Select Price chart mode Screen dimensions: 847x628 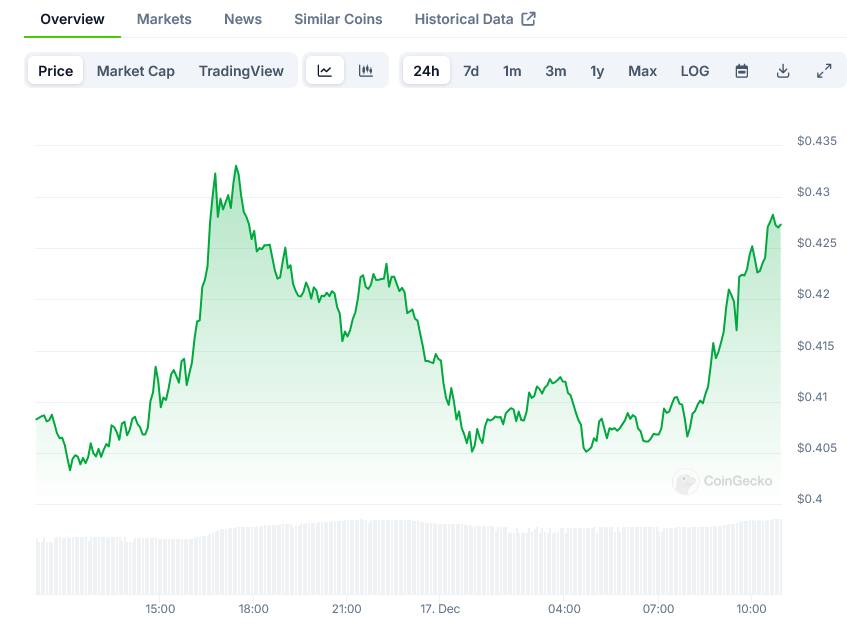point(56,71)
